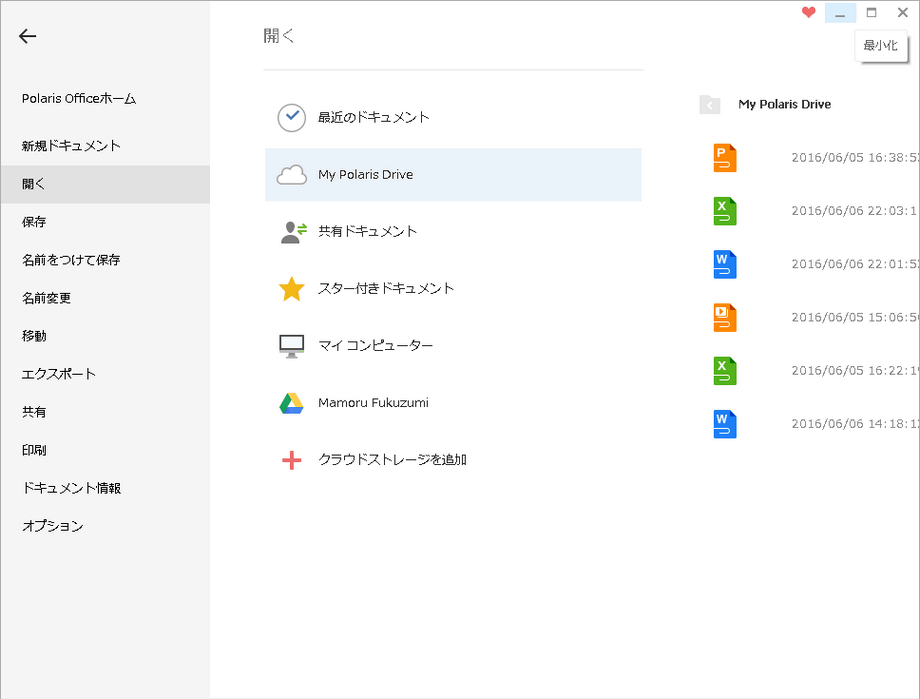Screen dimensions: 920x699
Task: Open スター付きドキュメント location
Action: [453, 289]
